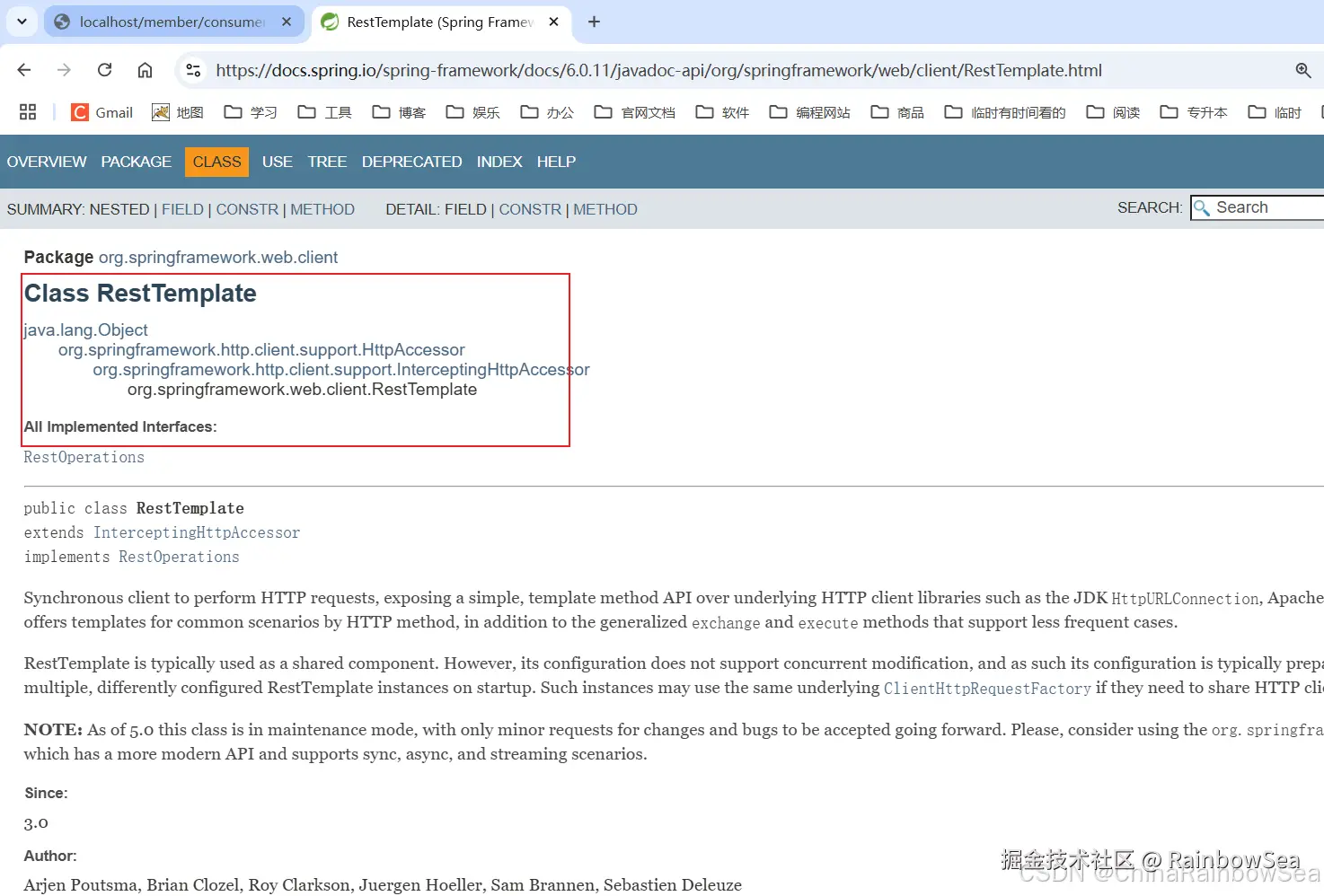The width and height of the screenshot is (1324, 896).
Task: Open the 临时 bookmark folder
Action: [x=1275, y=112]
